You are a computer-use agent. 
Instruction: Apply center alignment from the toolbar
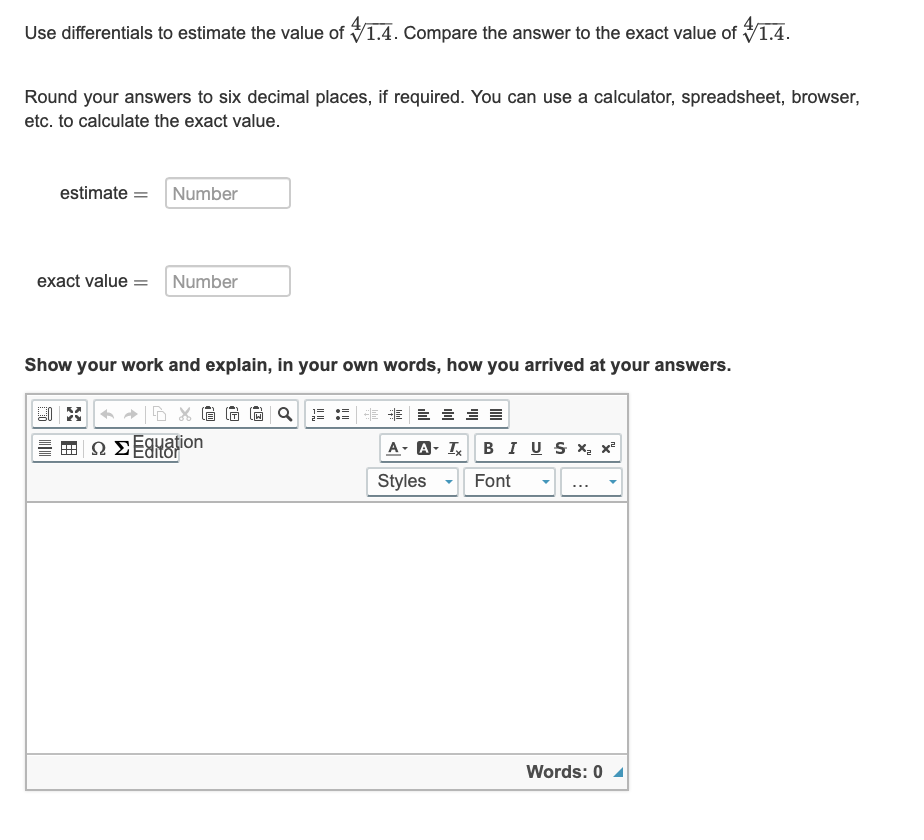(x=447, y=413)
